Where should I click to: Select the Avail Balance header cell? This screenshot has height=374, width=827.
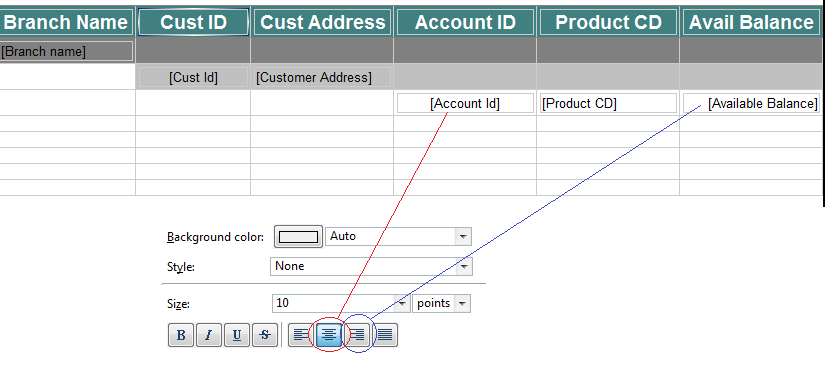coord(751,22)
